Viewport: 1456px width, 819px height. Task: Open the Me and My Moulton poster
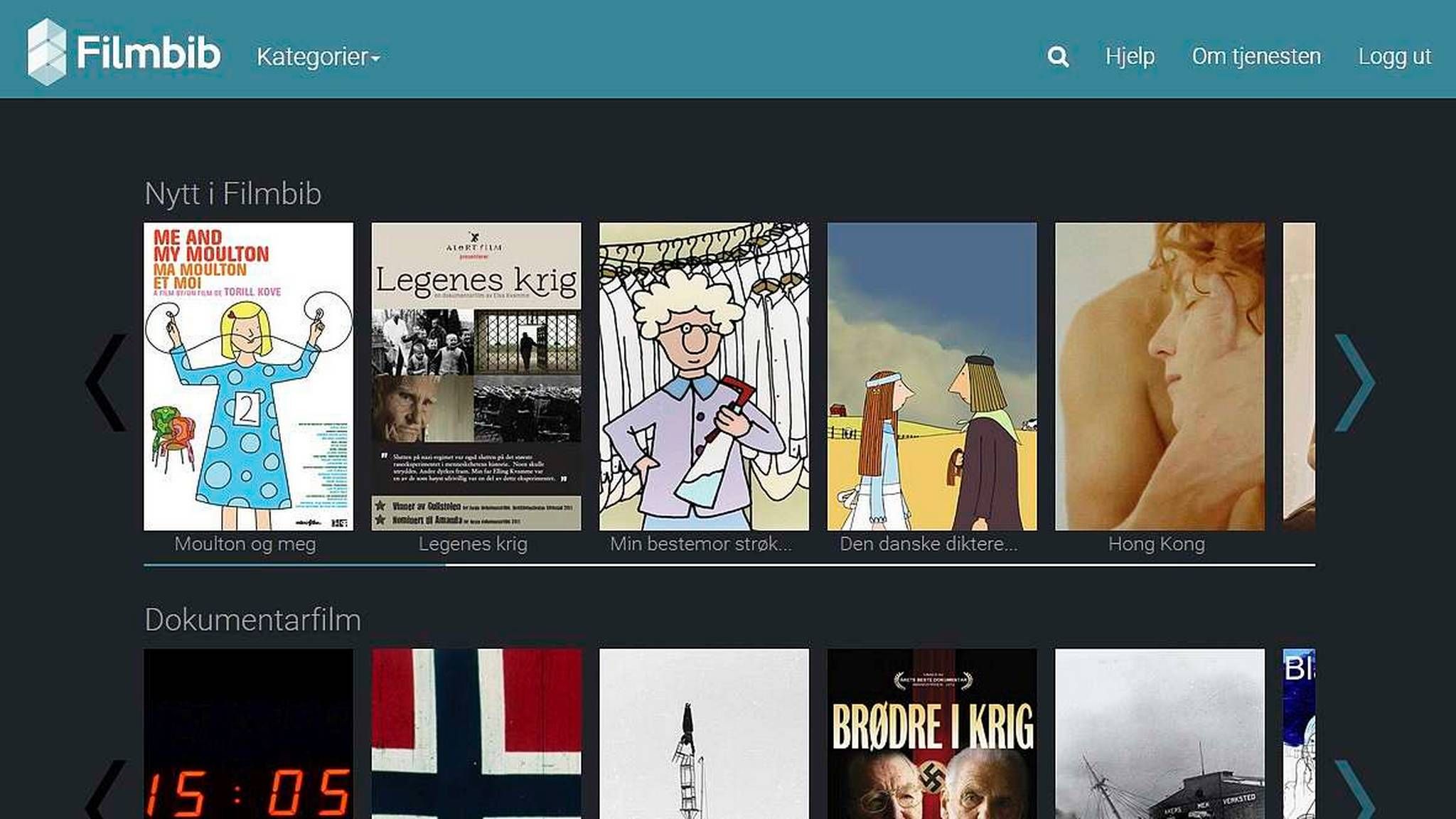[x=248, y=376]
